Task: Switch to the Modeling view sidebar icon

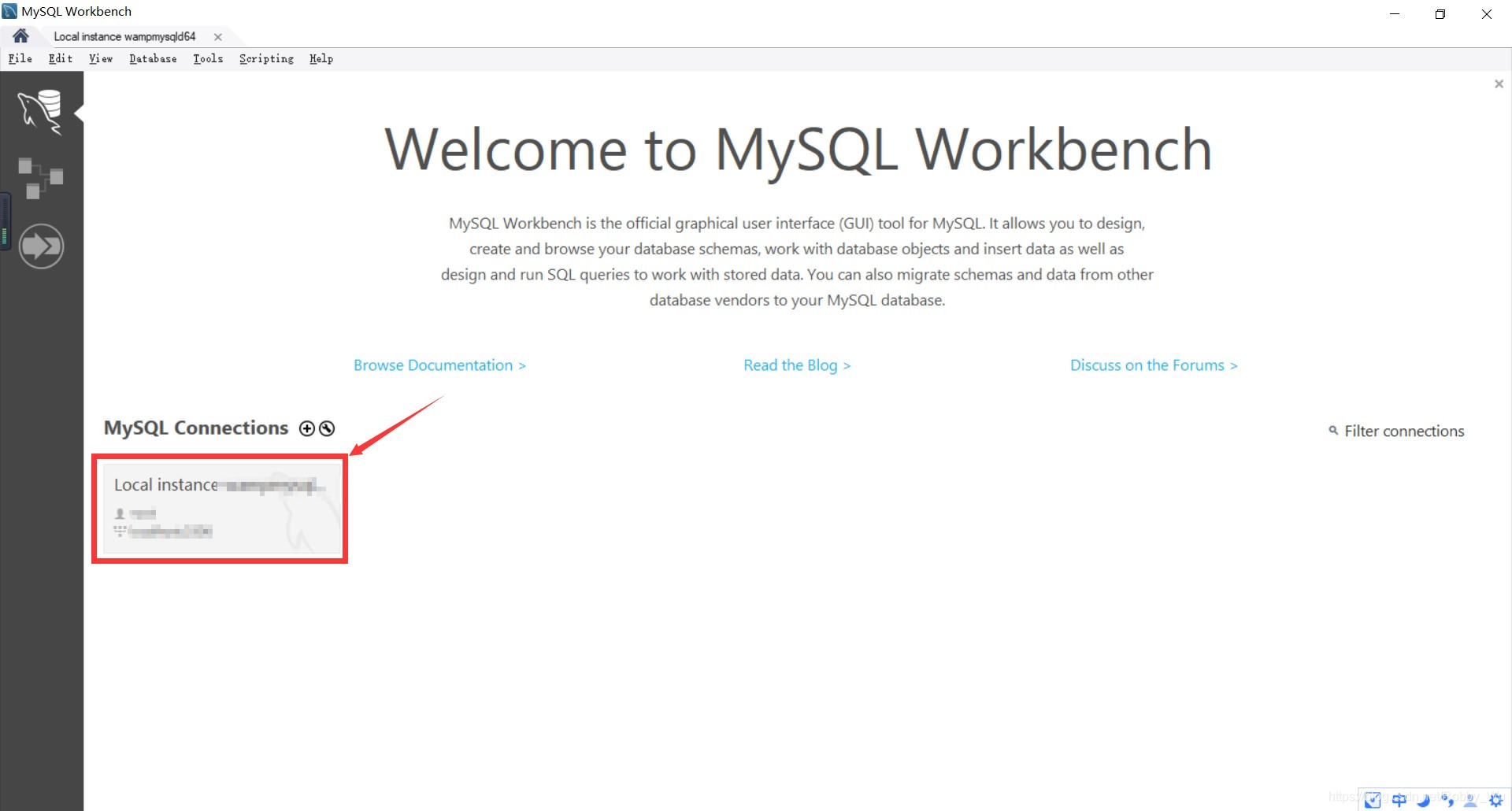Action: coord(41,177)
